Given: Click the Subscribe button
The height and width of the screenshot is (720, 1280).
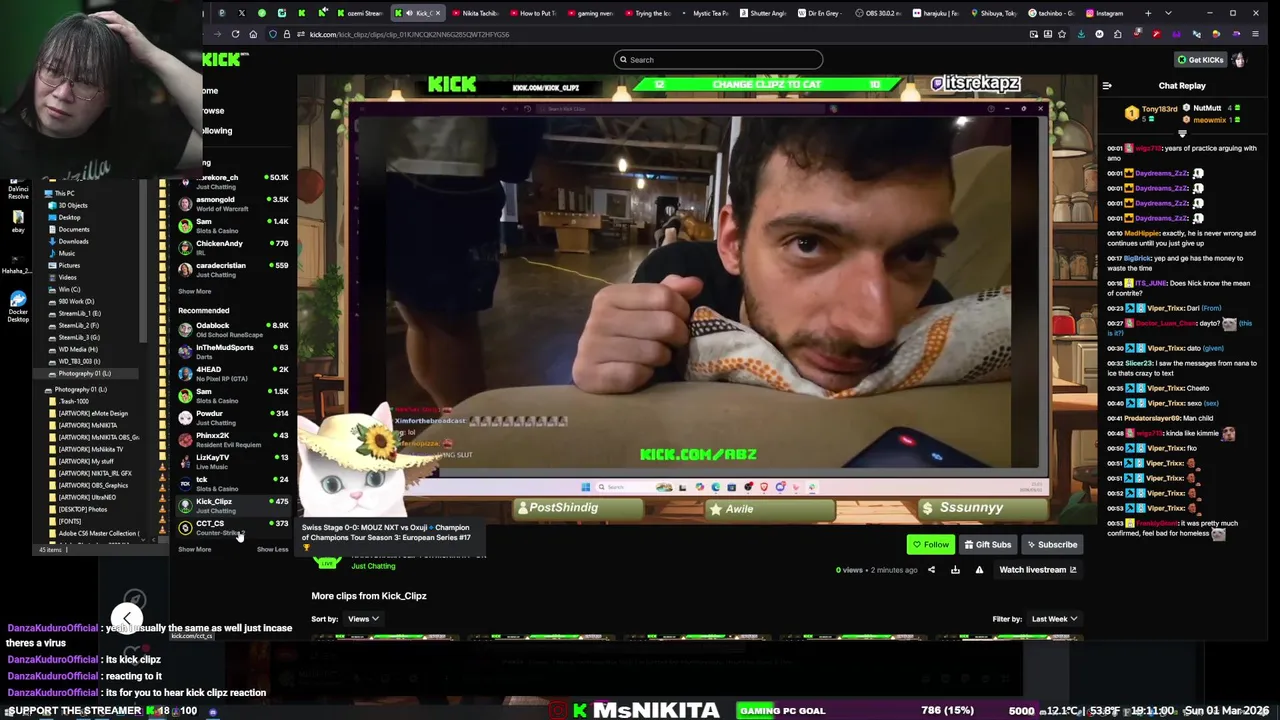Looking at the screenshot, I should (1052, 545).
